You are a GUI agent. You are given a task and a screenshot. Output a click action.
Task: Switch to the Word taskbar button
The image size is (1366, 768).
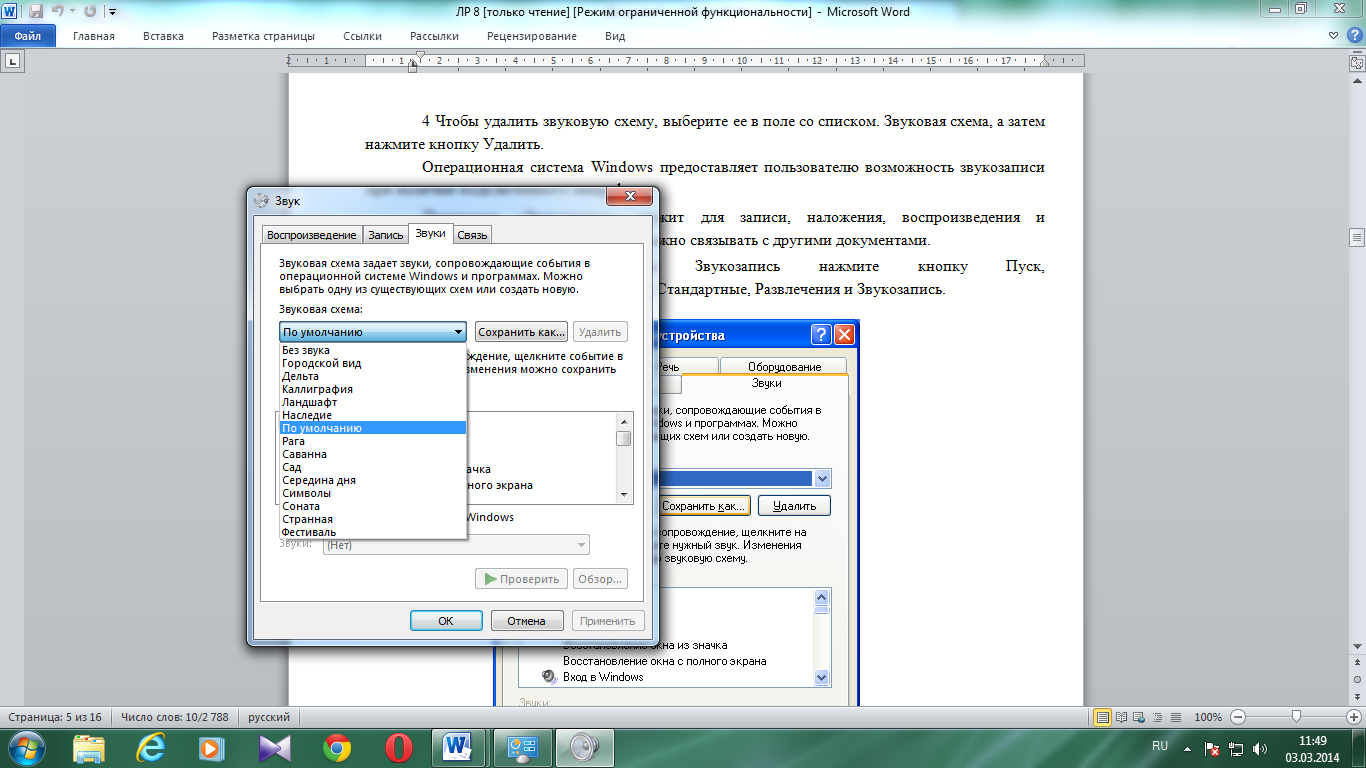point(460,748)
